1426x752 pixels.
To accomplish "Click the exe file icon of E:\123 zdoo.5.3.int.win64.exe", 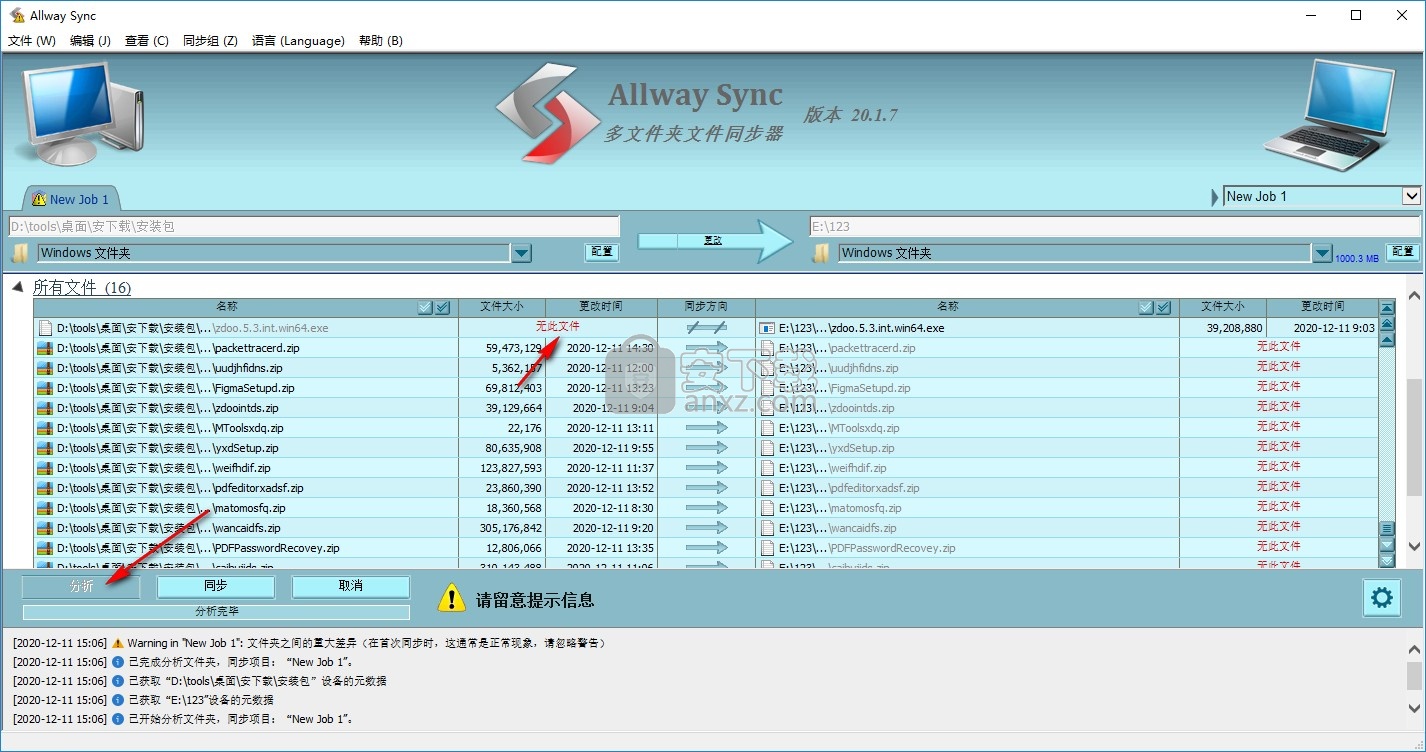I will click(x=767, y=328).
